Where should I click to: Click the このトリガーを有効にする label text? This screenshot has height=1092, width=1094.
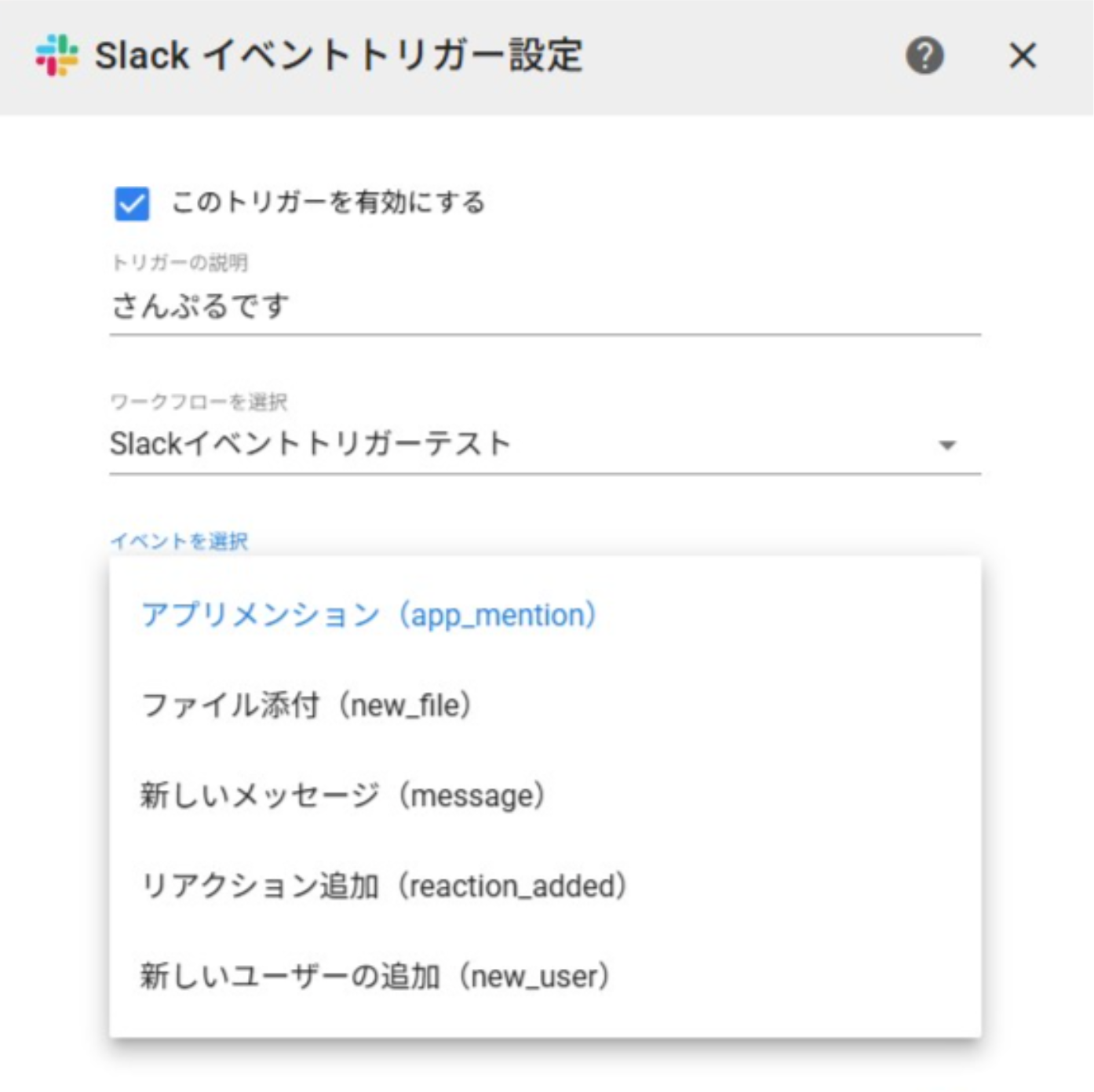click(328, 202)
